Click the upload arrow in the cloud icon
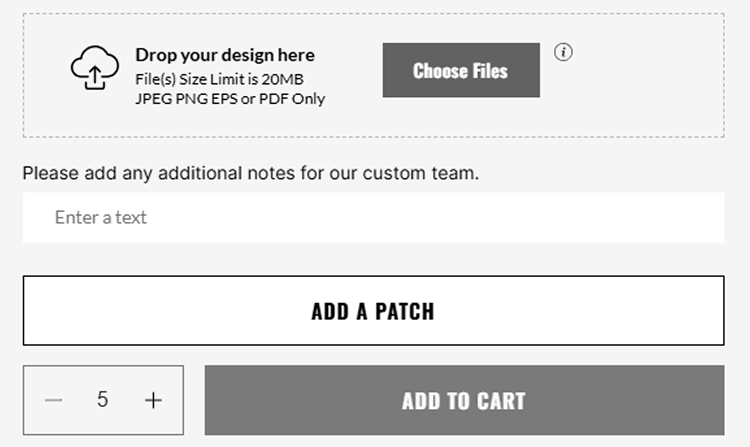Image resolution: width=750 pixels, height=447 pixels. [95, 76]
